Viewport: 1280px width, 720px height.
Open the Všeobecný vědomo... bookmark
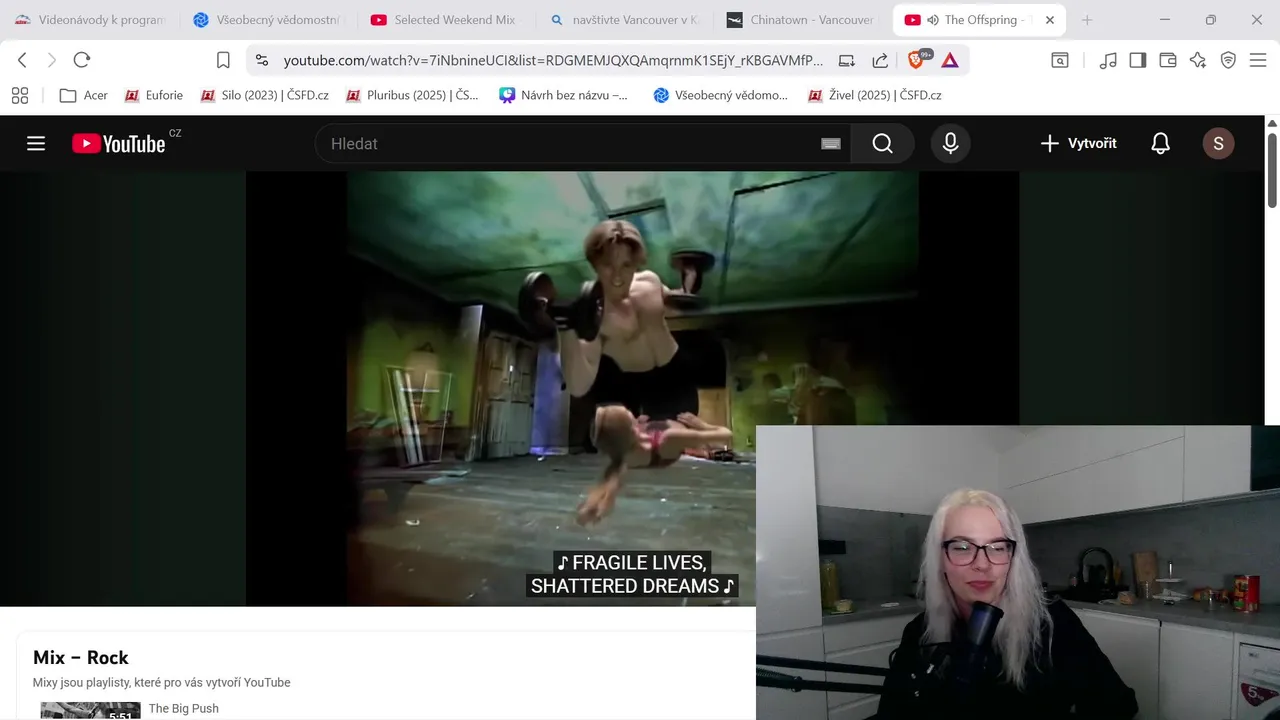pos(721,95)
